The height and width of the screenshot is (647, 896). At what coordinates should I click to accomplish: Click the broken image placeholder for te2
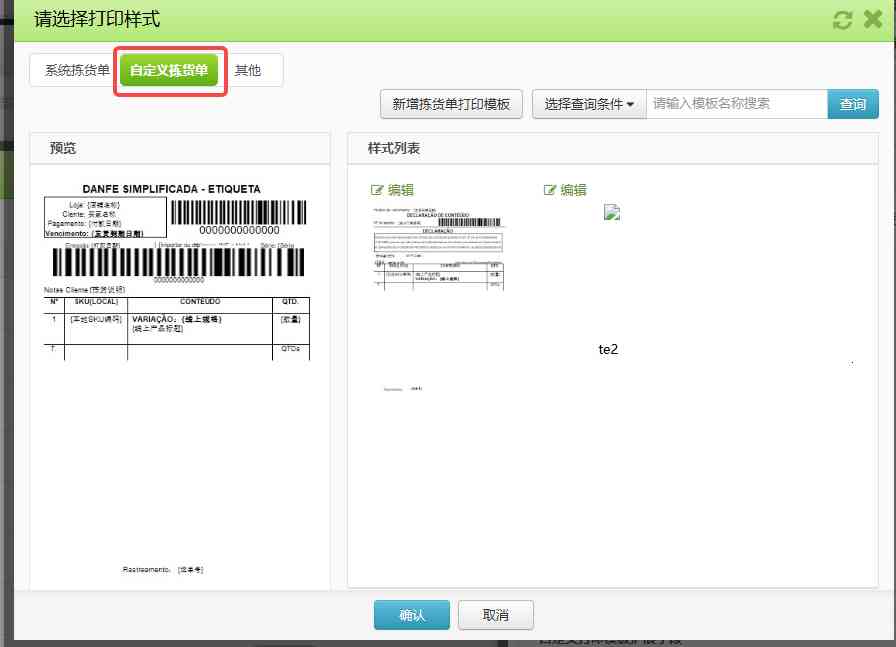tap(612, 212)
